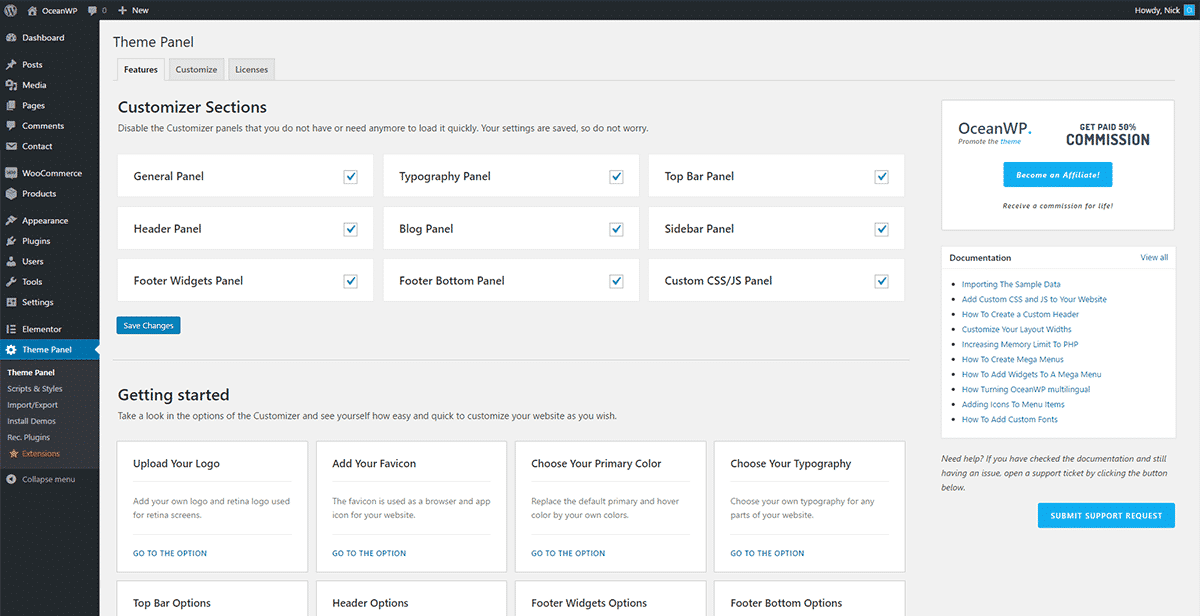The image size is (1200, 616).
Task: Open Adding Icons To Menu Items link
Action: [1013, 405]
